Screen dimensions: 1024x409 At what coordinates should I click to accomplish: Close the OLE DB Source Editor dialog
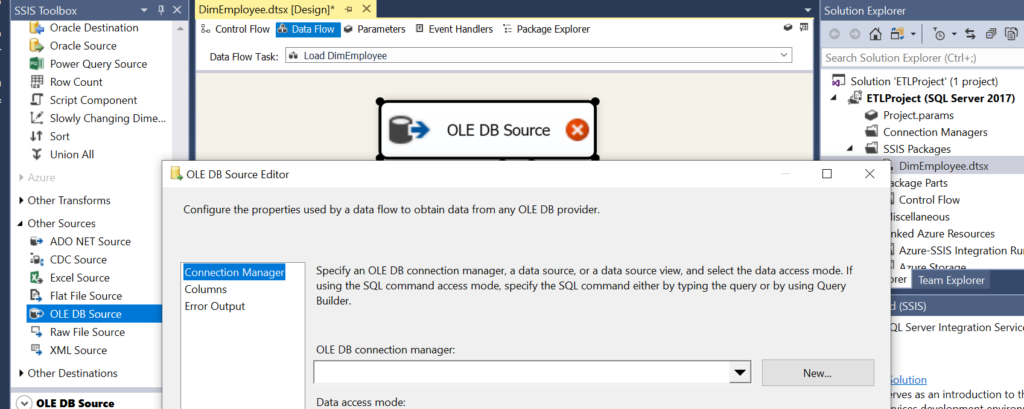tap(869, 174)
